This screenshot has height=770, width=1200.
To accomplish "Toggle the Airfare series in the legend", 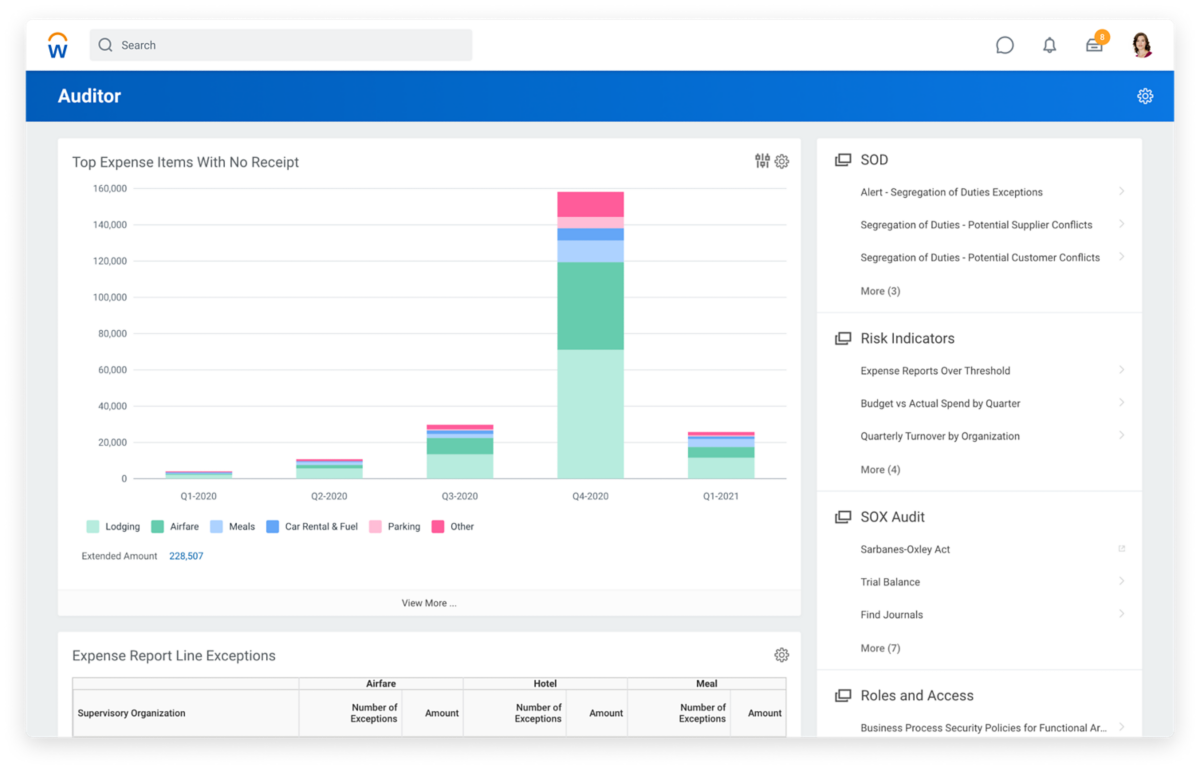I will [174, 526].
